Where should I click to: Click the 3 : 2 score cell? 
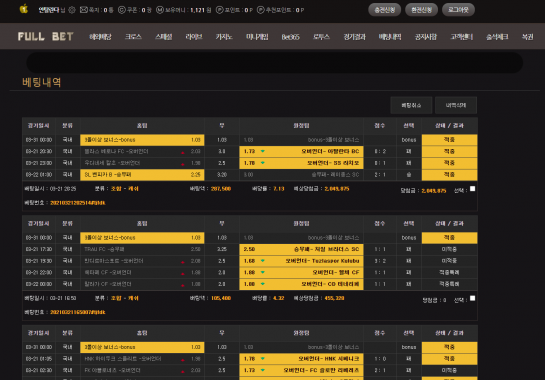380,261
